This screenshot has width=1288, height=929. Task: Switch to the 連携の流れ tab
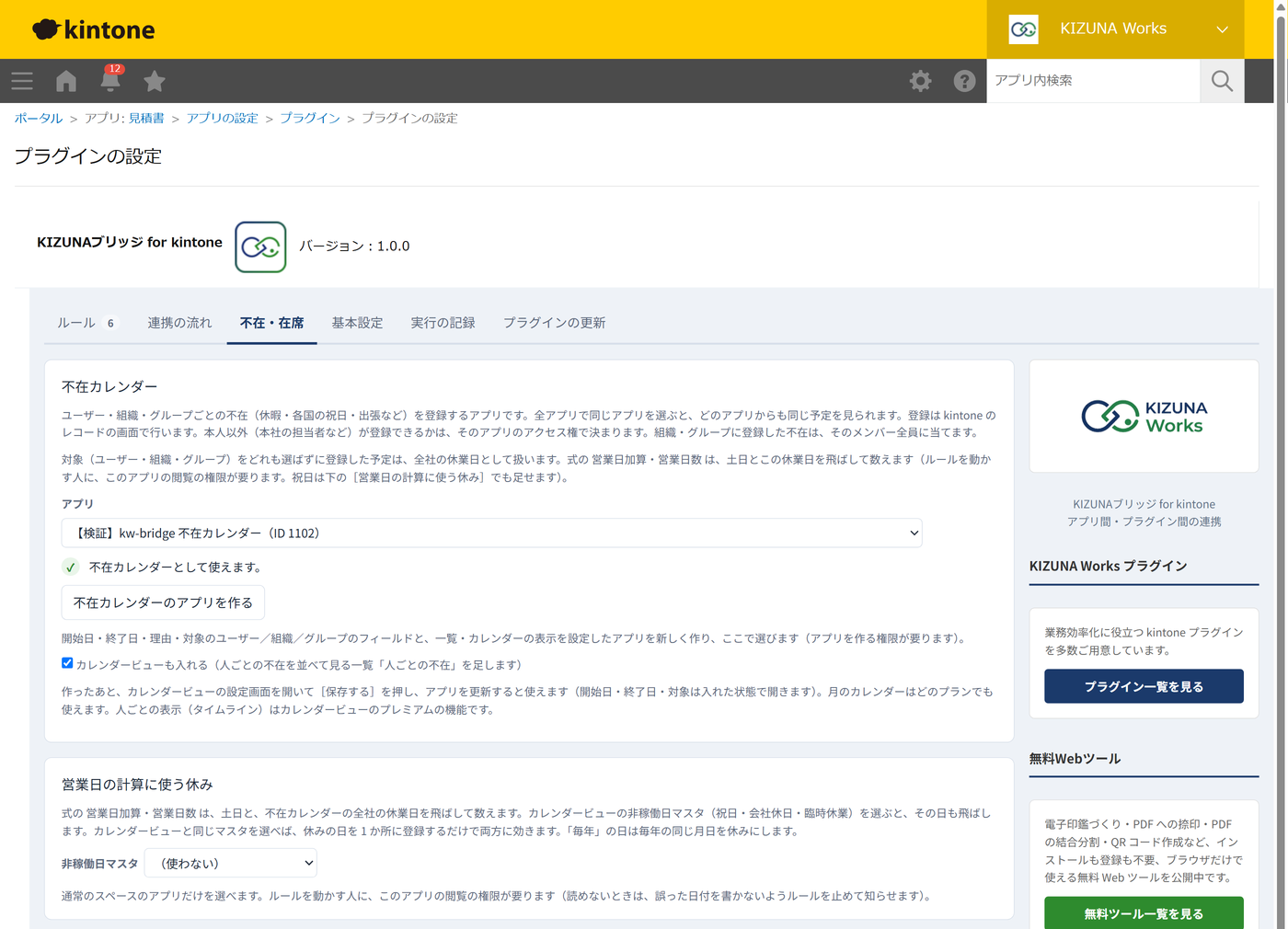pos(179,323)
